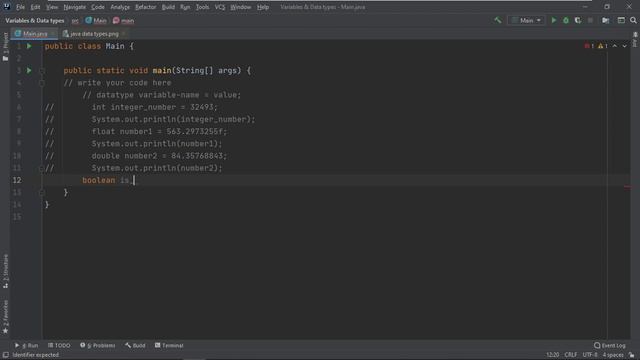Click line number 12 in gutter

tap(17, 180)
